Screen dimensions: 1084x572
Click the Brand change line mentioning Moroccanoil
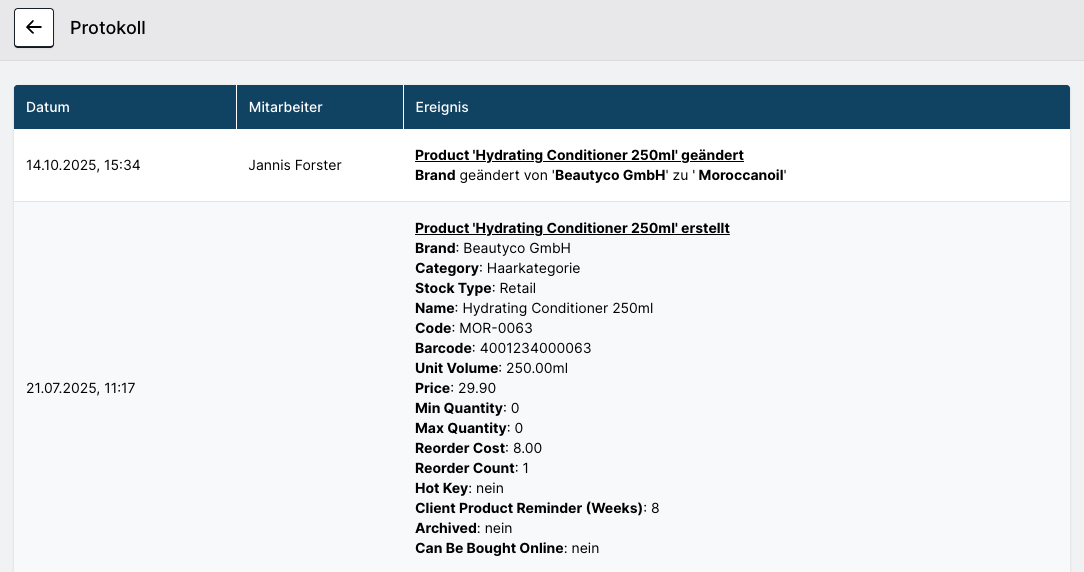click(x=601, y=175)
